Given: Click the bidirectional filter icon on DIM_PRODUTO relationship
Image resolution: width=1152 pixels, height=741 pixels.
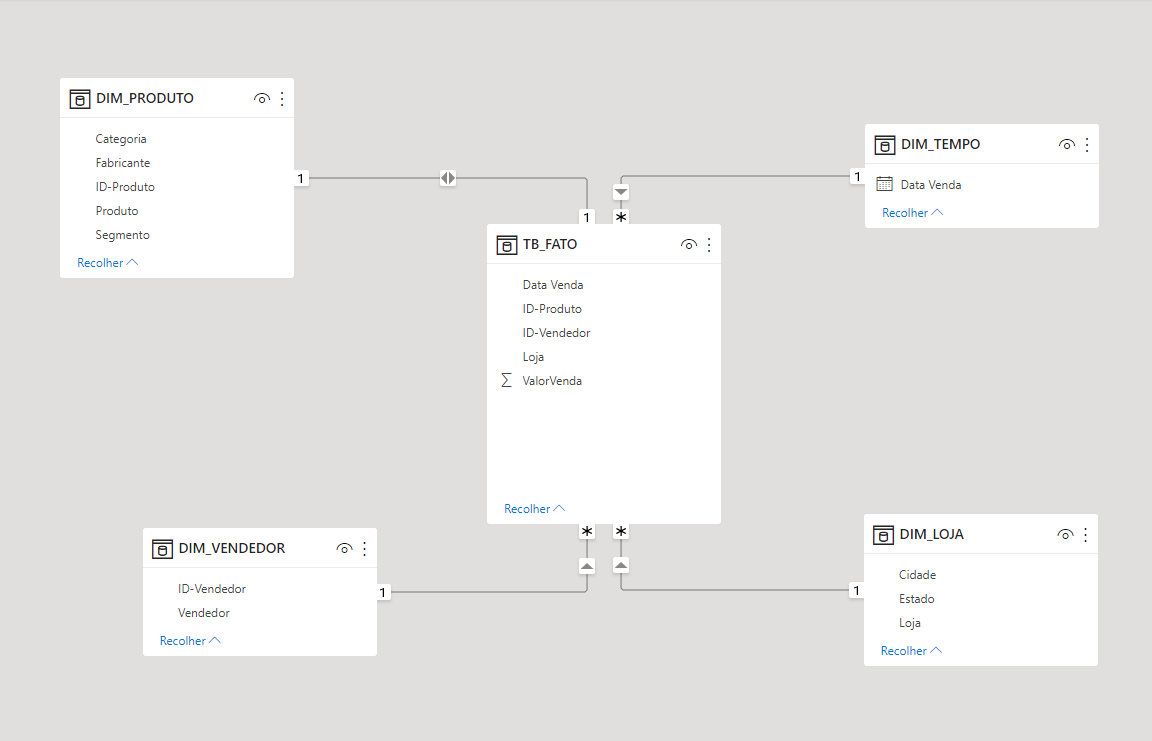Looking at the screenshot, I should [x=447, y=177].
